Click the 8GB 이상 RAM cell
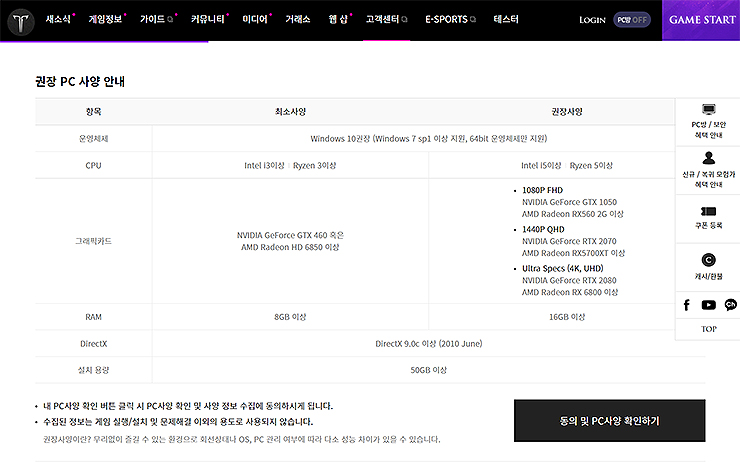 (x=290, y=317)
